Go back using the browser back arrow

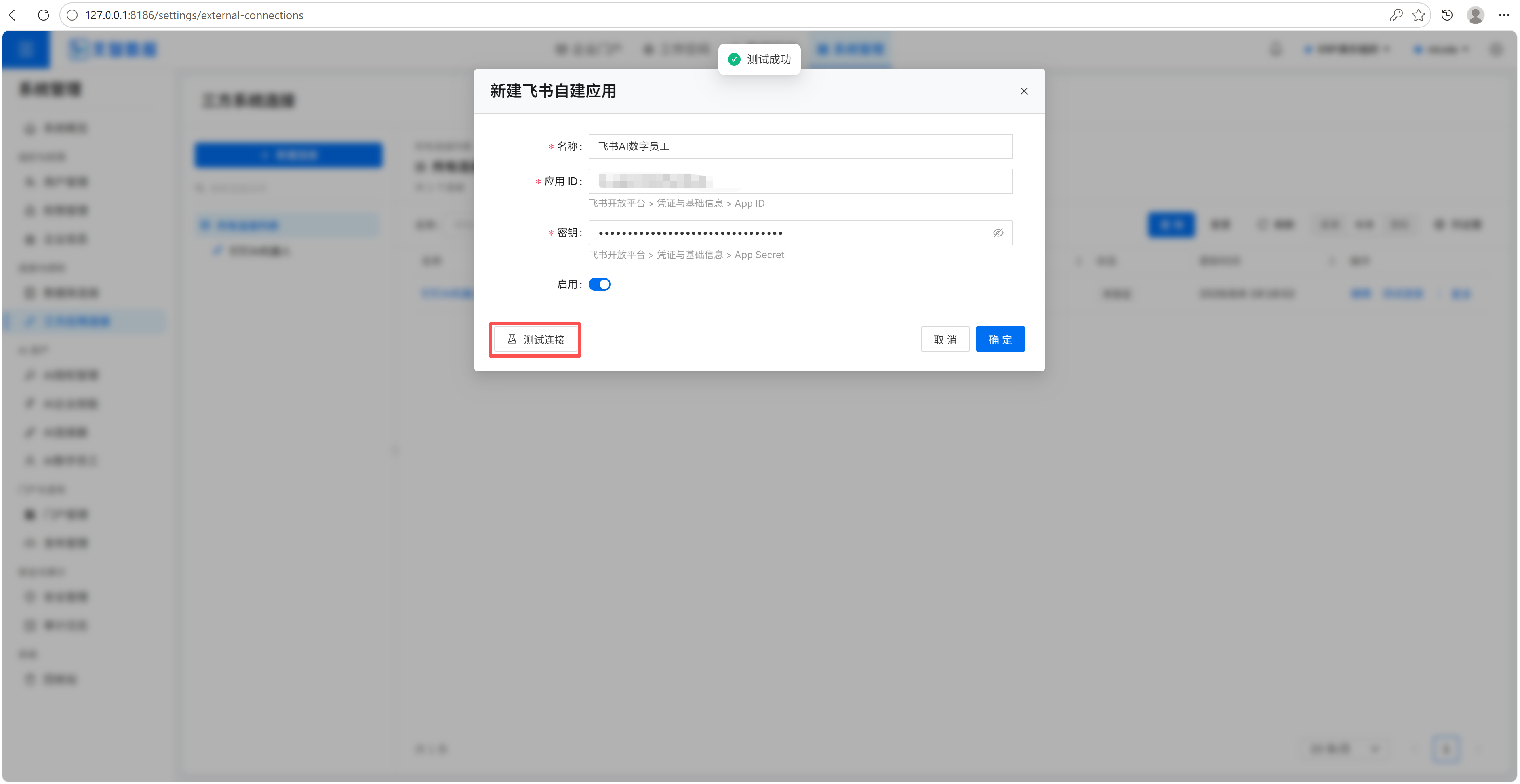[15, 15]
